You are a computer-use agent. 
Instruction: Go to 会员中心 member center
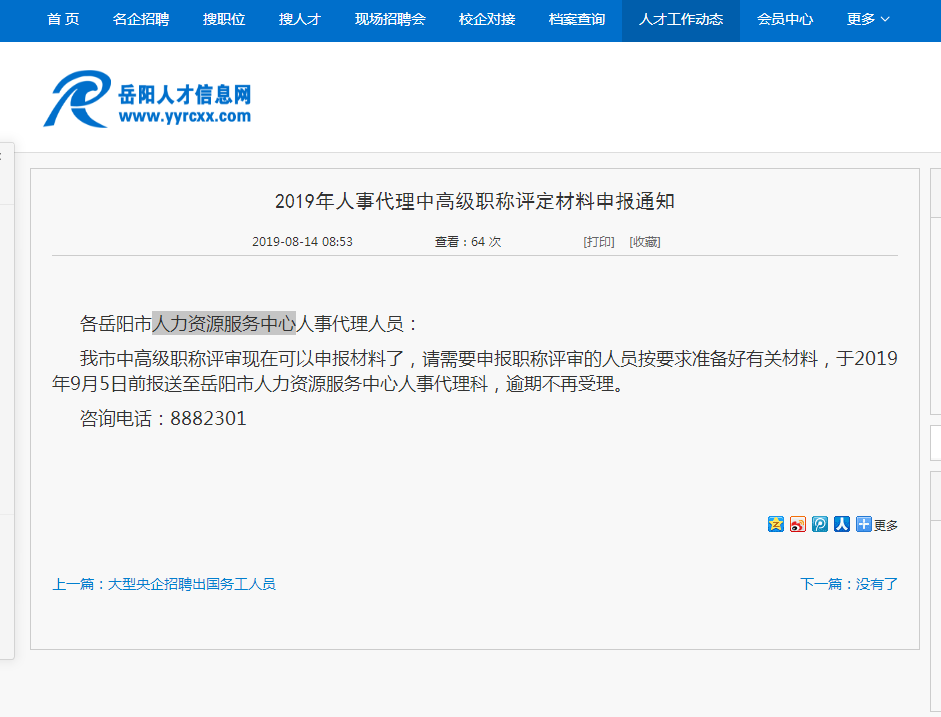pos(785,20)
